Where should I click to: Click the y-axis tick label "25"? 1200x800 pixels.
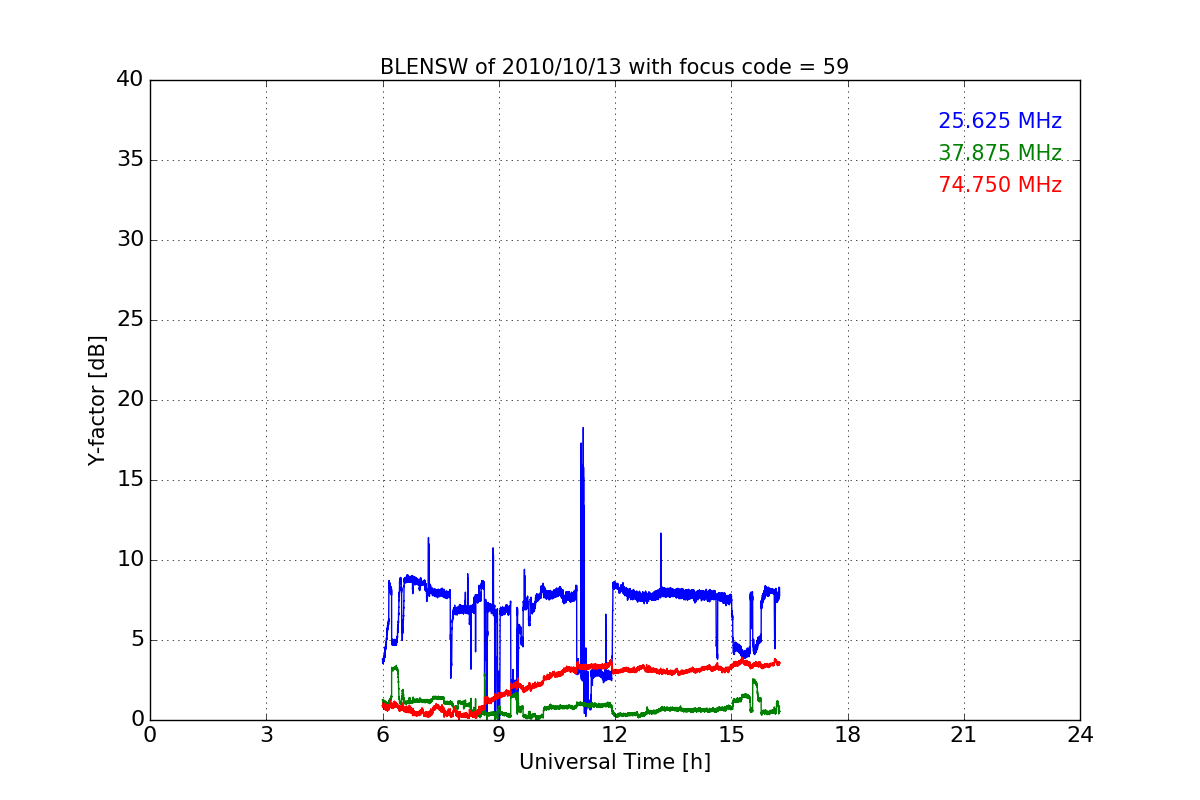coord(130,320)
